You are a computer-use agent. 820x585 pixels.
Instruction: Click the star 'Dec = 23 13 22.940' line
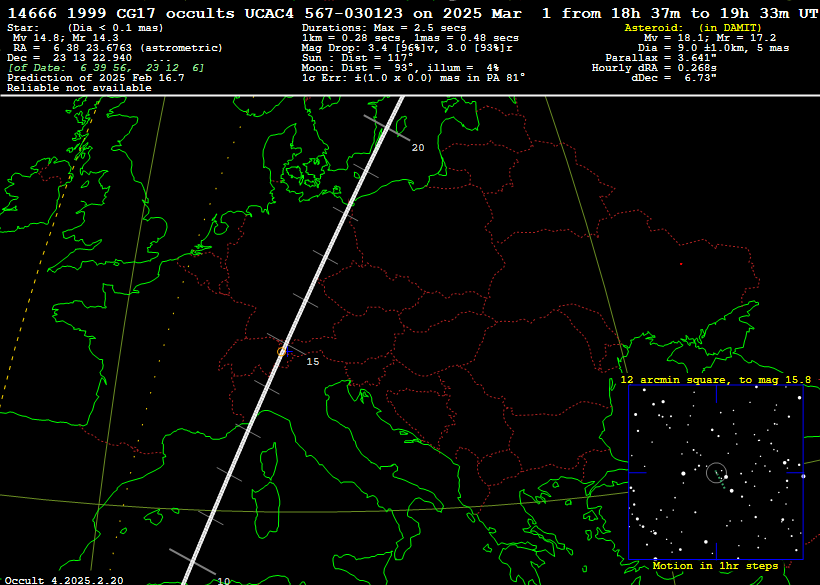(x=70, y=58)
